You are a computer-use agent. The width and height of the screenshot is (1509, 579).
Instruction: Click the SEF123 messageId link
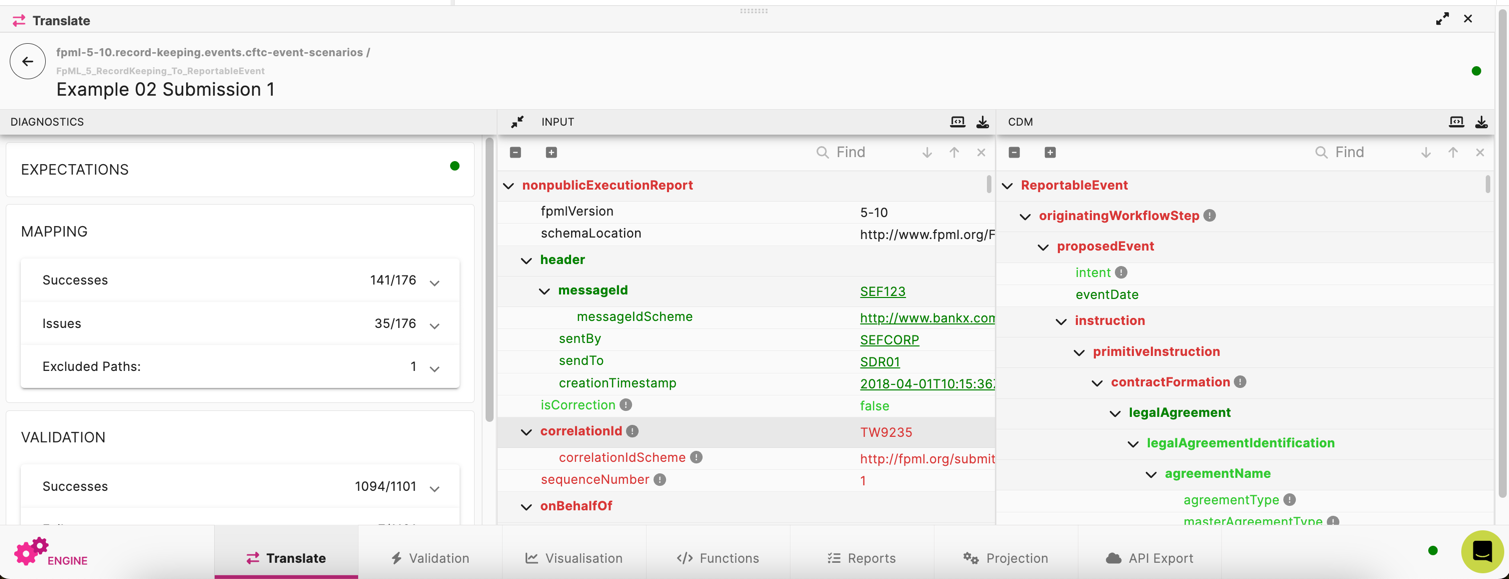click(882, 292)
